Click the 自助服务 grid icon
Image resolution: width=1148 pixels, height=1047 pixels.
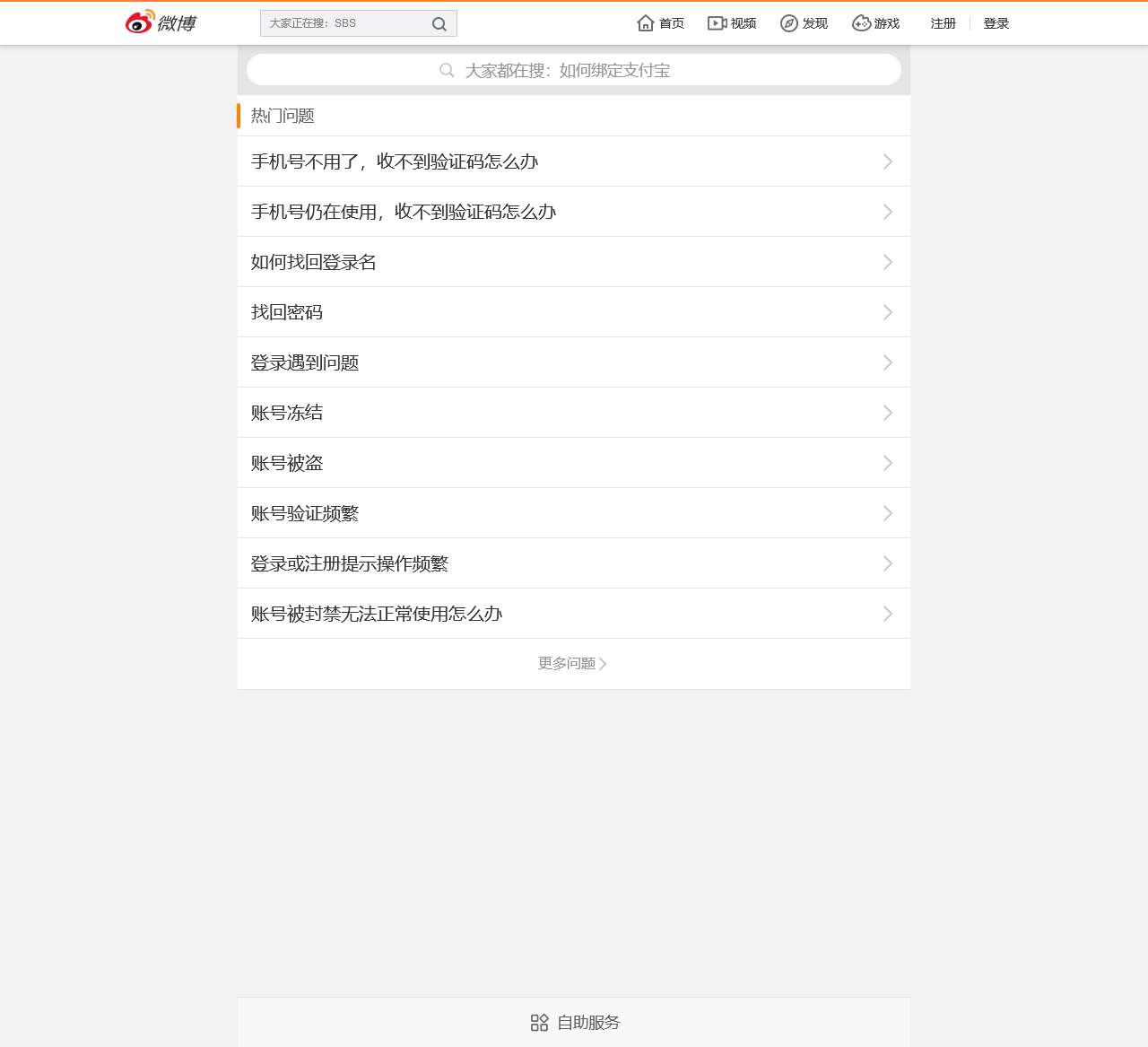tap(539, 1023)
